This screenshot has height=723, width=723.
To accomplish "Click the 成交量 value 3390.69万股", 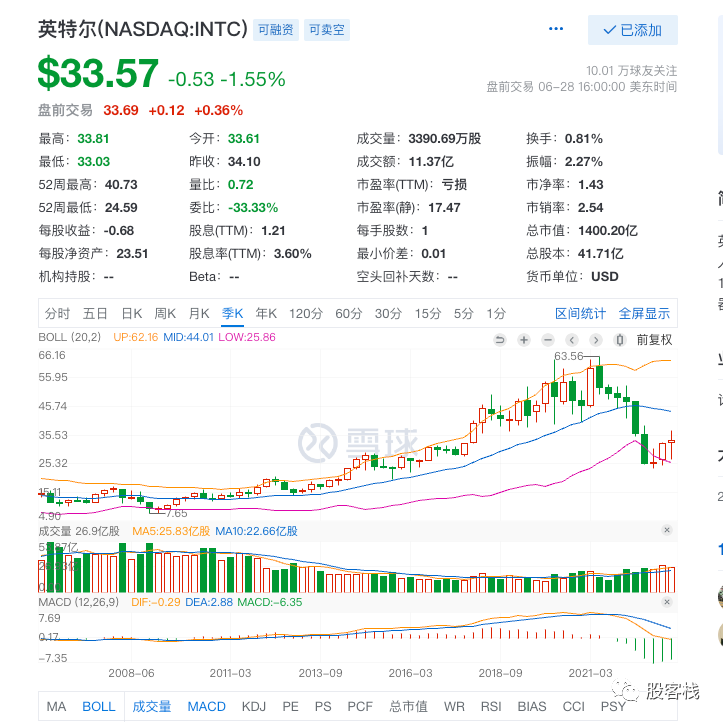I will pos(444,139).
